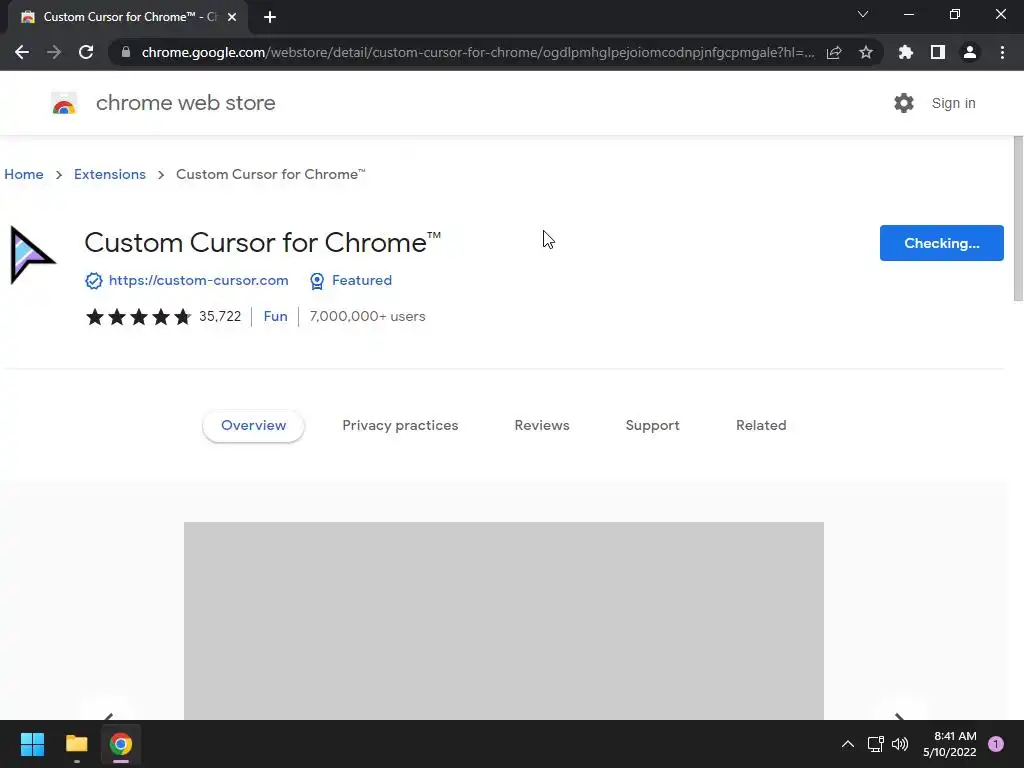This screenshot has height=768, width=1024.
Task: Reload the current page
Action: coord(86,52)
